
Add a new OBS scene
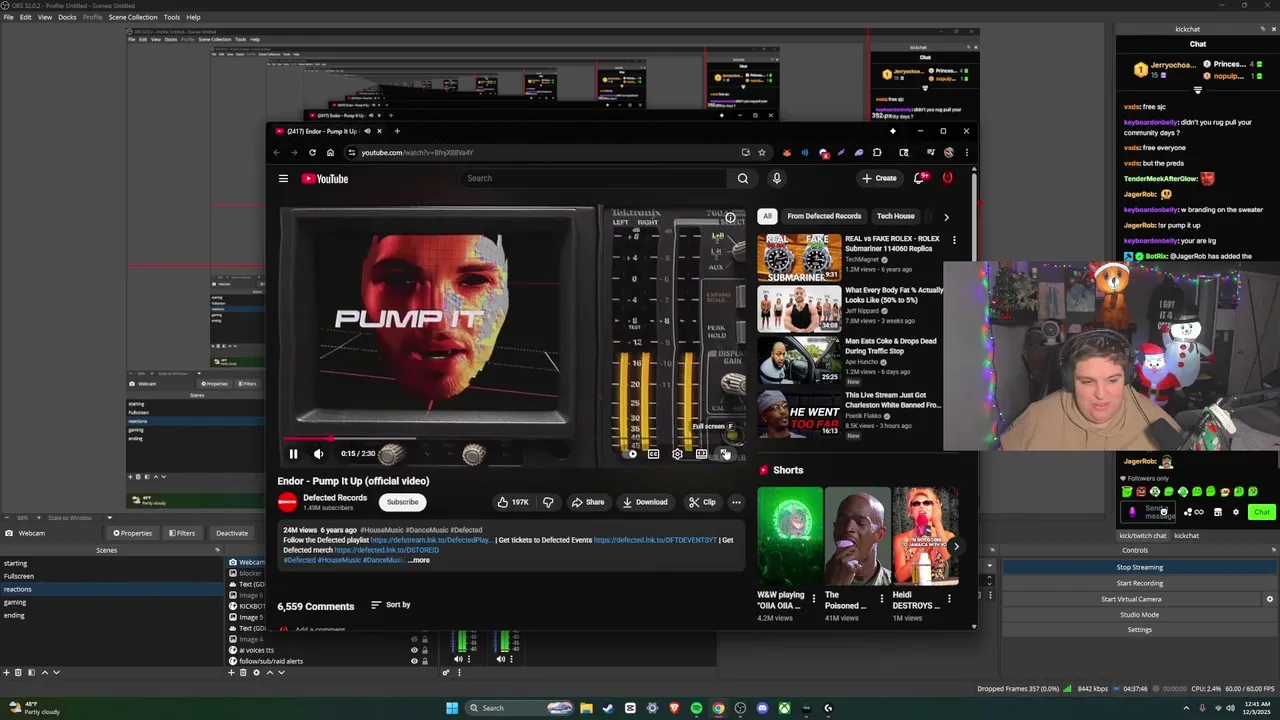[5, 672]
